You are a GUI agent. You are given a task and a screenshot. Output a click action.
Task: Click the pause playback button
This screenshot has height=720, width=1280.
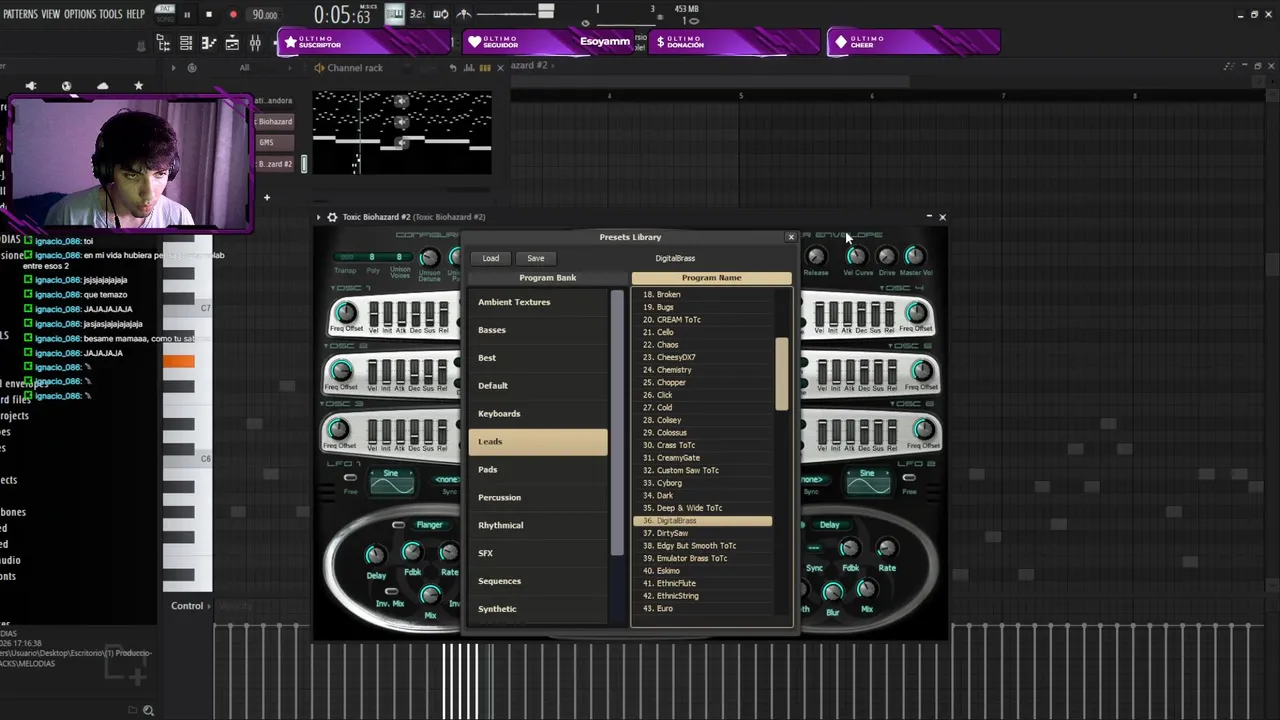[186, 15]
